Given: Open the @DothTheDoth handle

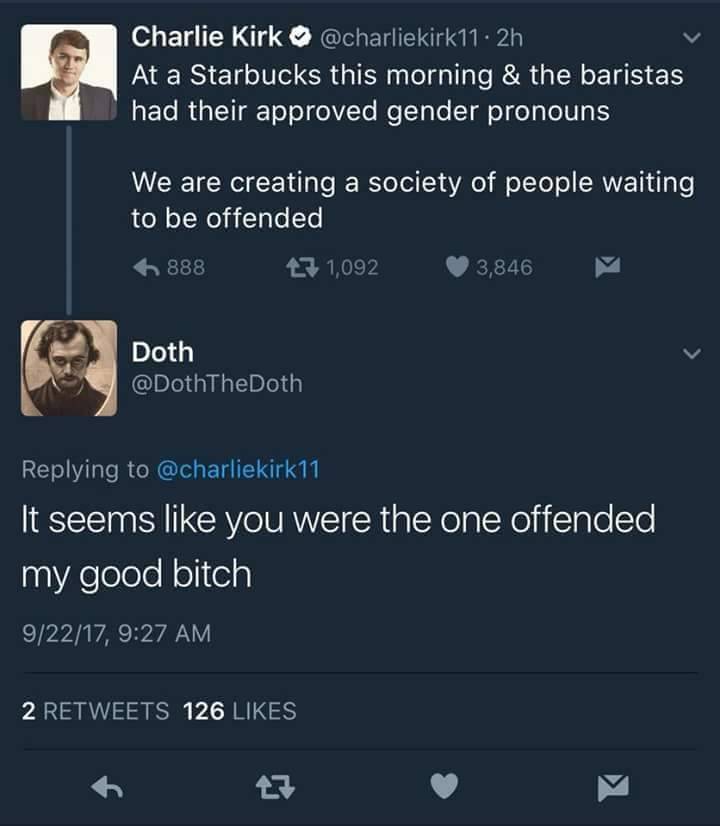Looking at the screenshot, I should [216, 383].
